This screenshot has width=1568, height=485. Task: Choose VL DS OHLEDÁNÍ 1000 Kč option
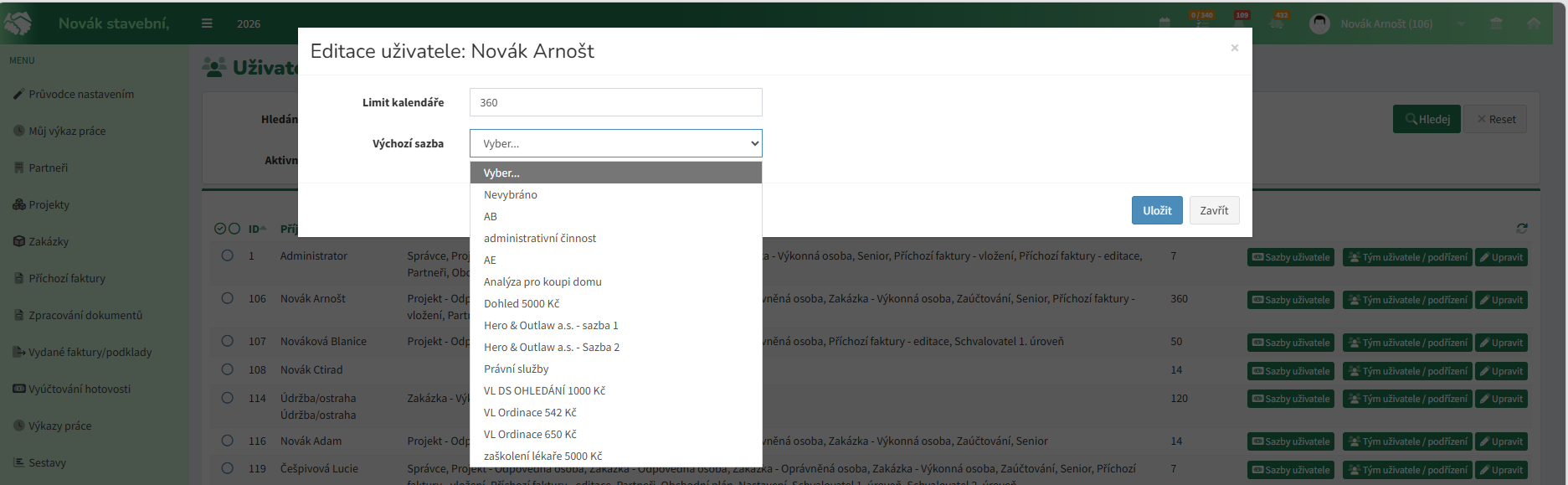pyautogui.click(x=616, y=390)
